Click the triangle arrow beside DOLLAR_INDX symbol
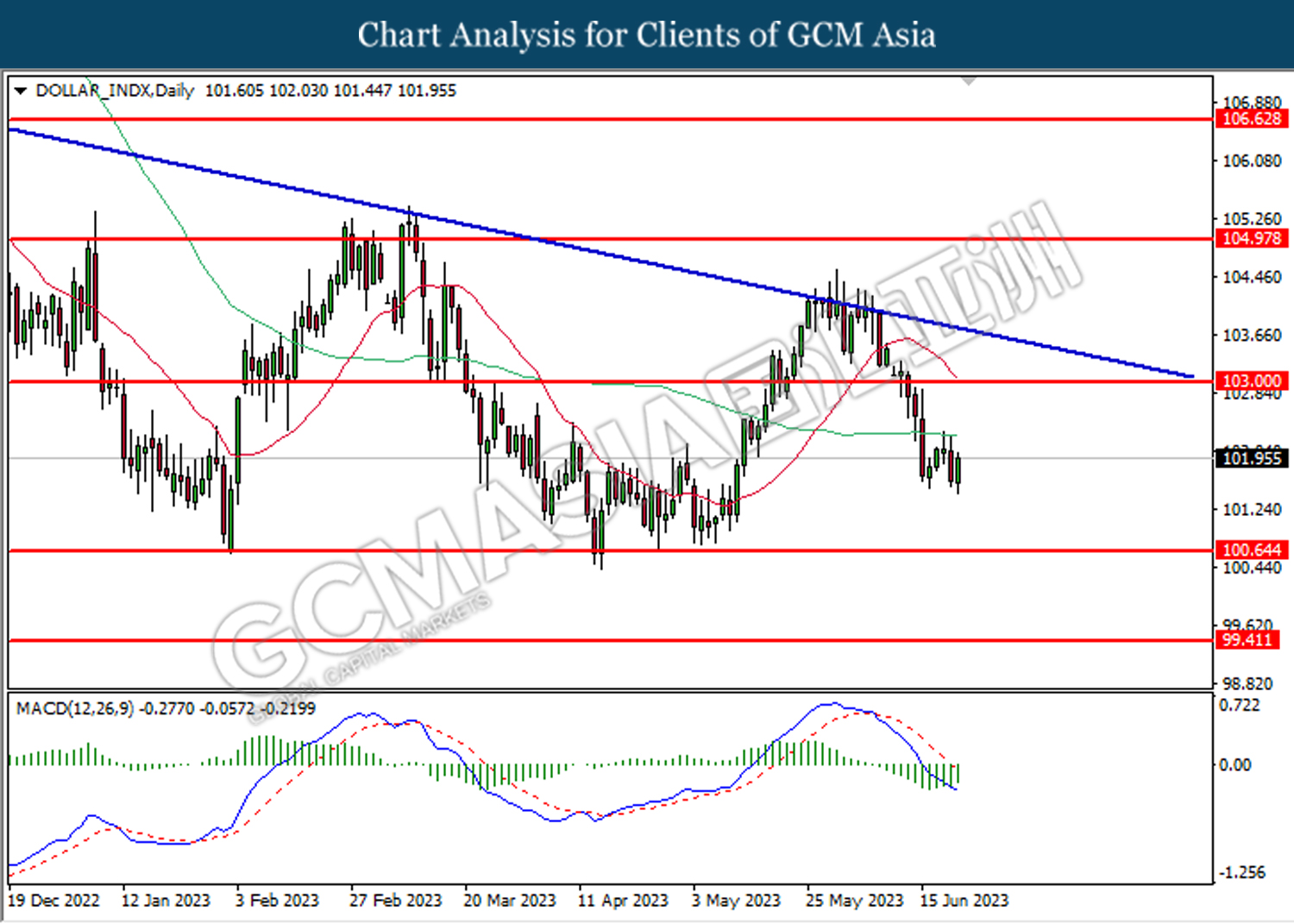The image size is (1294, 924). pos(21,91)
